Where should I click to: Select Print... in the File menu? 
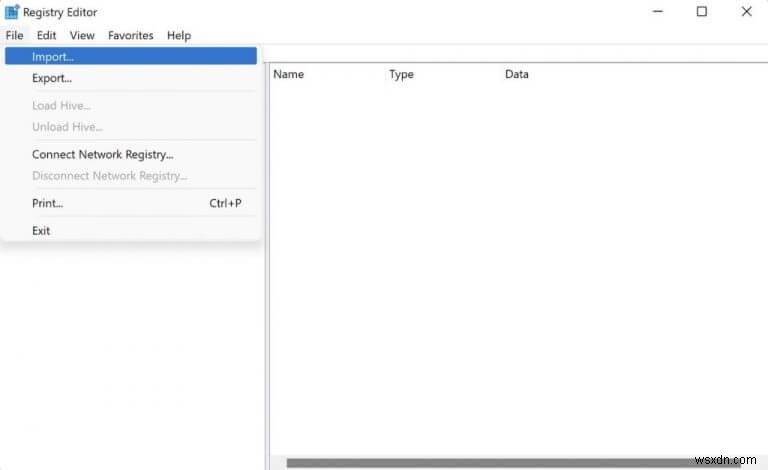(x=131, y=203)
